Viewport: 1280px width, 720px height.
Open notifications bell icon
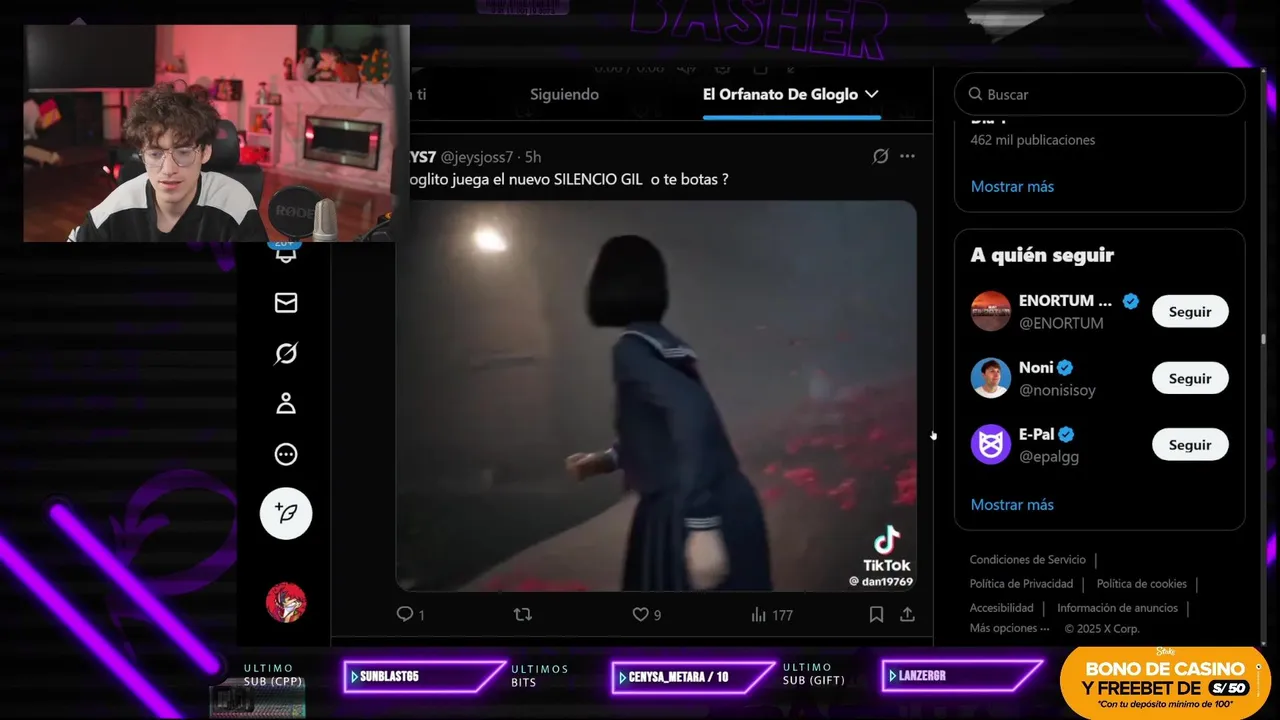pos(286,253)
